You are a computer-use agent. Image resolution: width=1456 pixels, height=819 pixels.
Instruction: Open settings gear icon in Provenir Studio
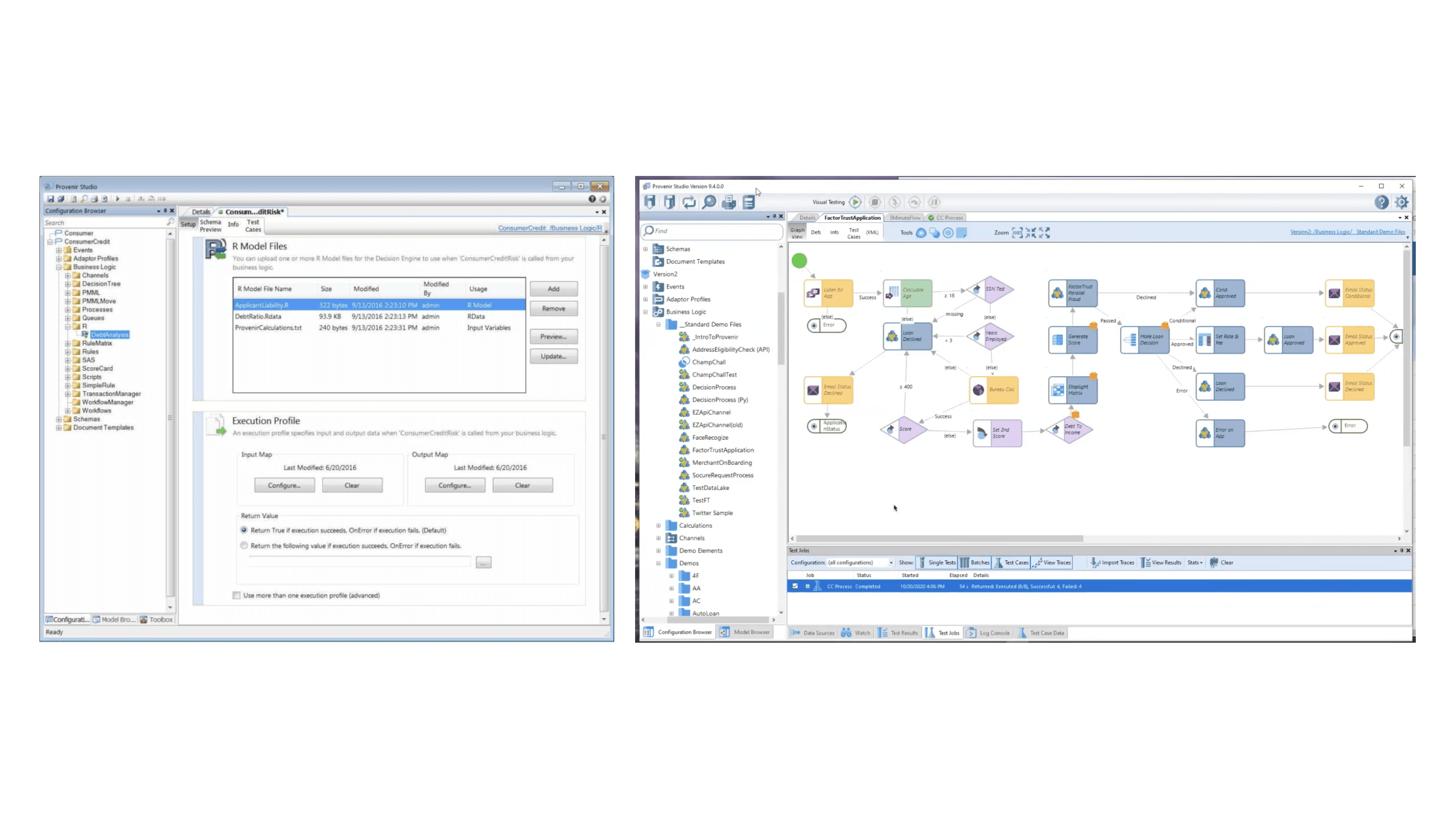pyautogui.click(x=1401, y=202)
